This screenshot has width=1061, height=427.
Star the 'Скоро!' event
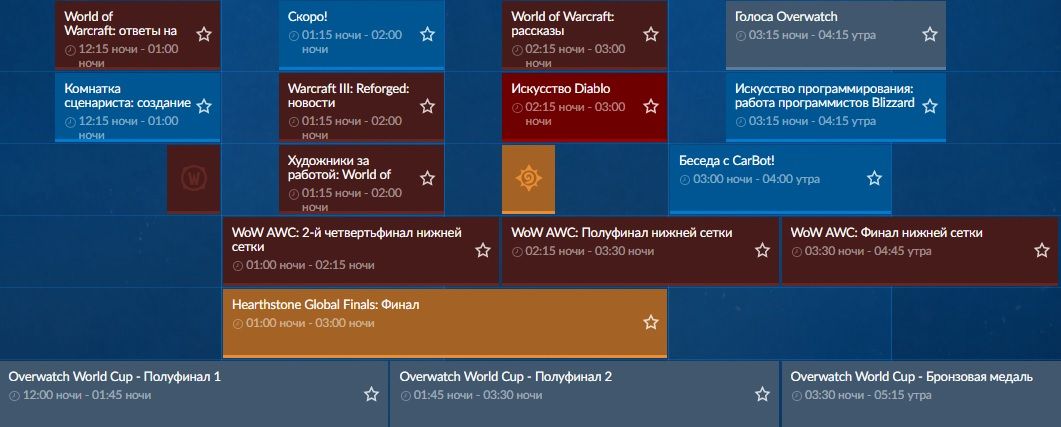tap(427, 35)
